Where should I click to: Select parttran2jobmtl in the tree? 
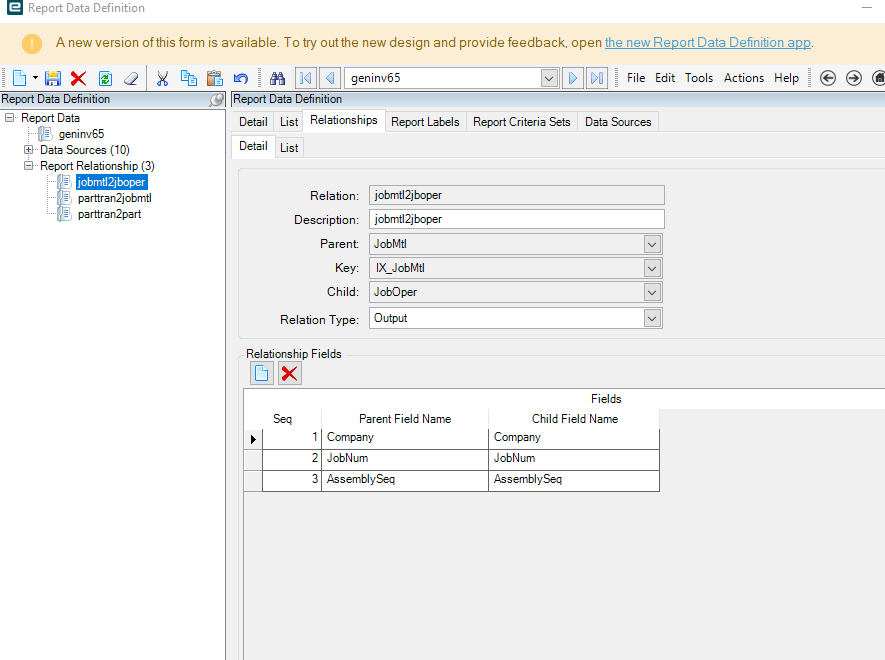tap(114, 198)
